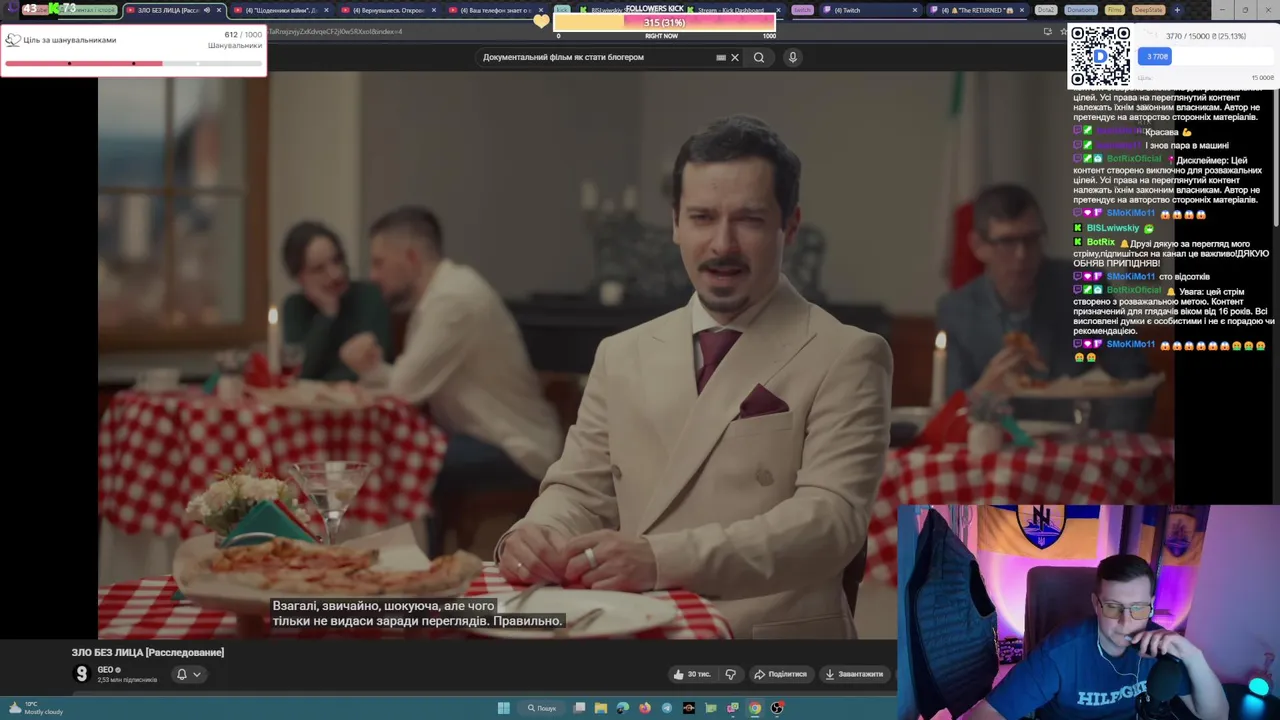1280x720 pixels.
Task: Open the GEO channel name link
Action: tap(106, 670)
